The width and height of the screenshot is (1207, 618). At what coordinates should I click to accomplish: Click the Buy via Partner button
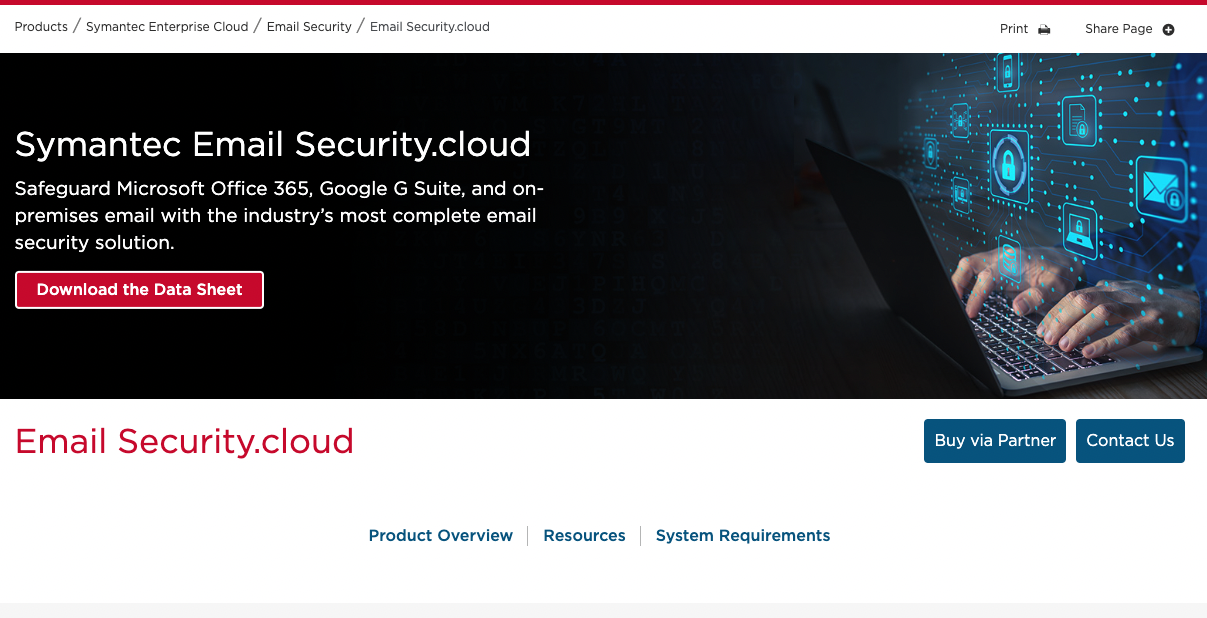coord(995,441)
